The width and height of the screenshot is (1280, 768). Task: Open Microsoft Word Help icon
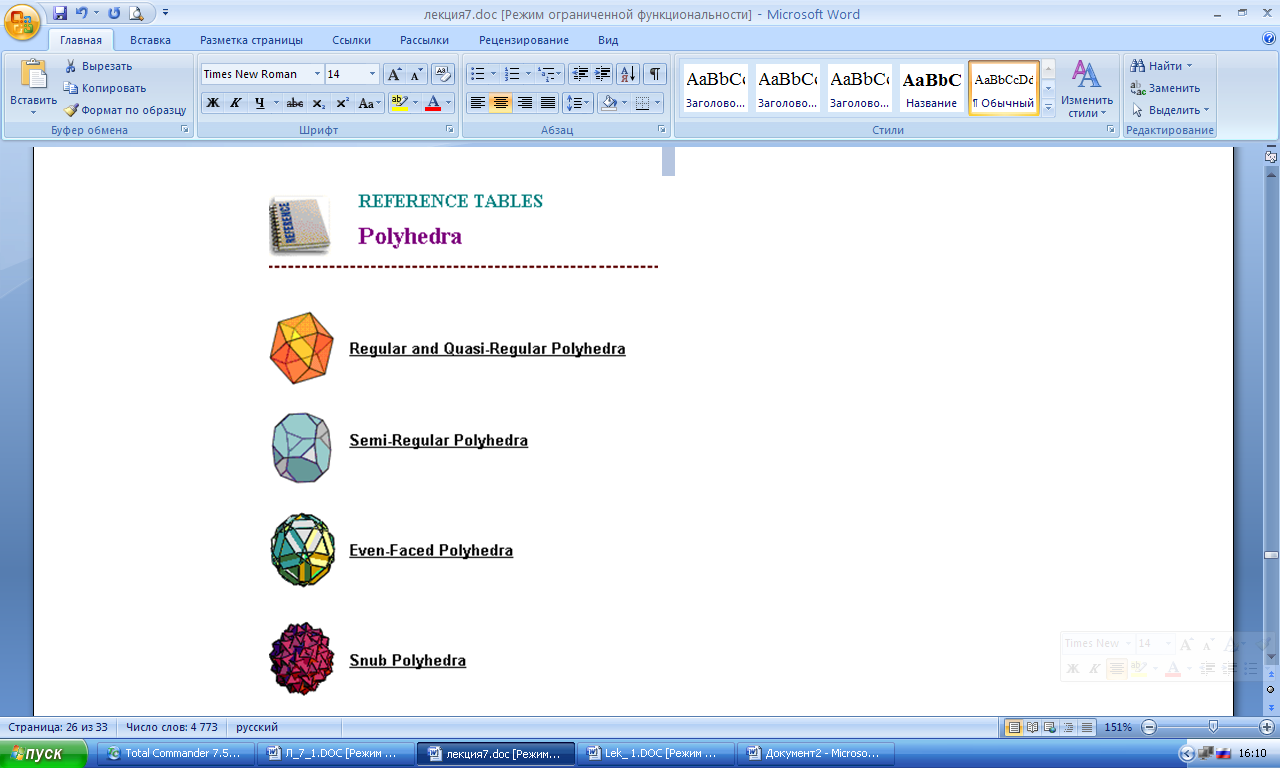pos(1269,39)
